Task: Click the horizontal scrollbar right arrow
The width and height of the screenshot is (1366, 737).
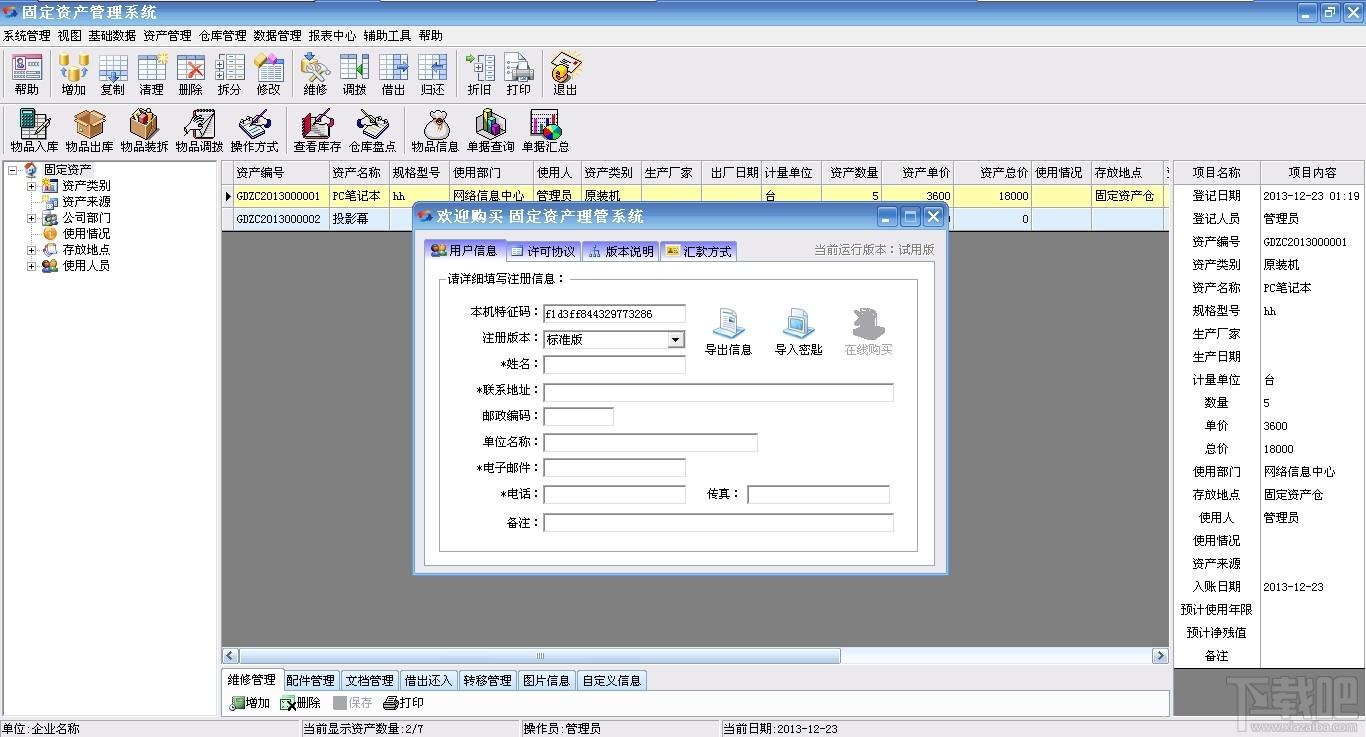Action: (x=1160, y=656)
